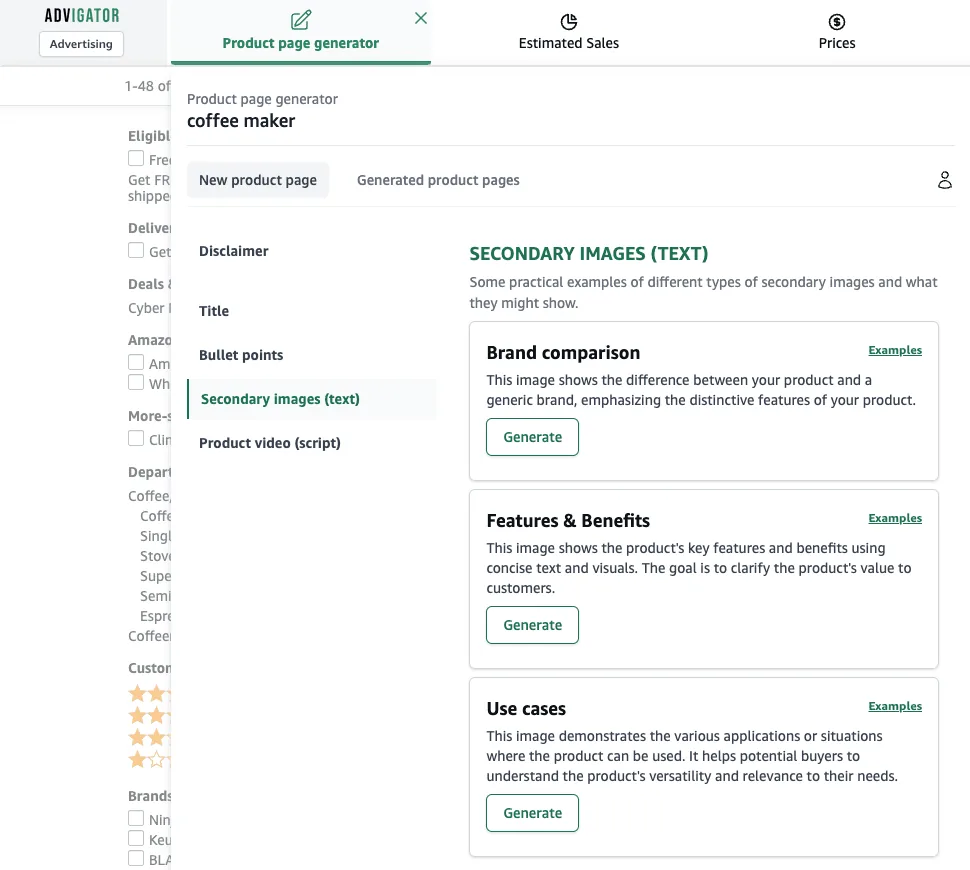
Task: Generate the Brand comparison image text
Action: (532, 437)
